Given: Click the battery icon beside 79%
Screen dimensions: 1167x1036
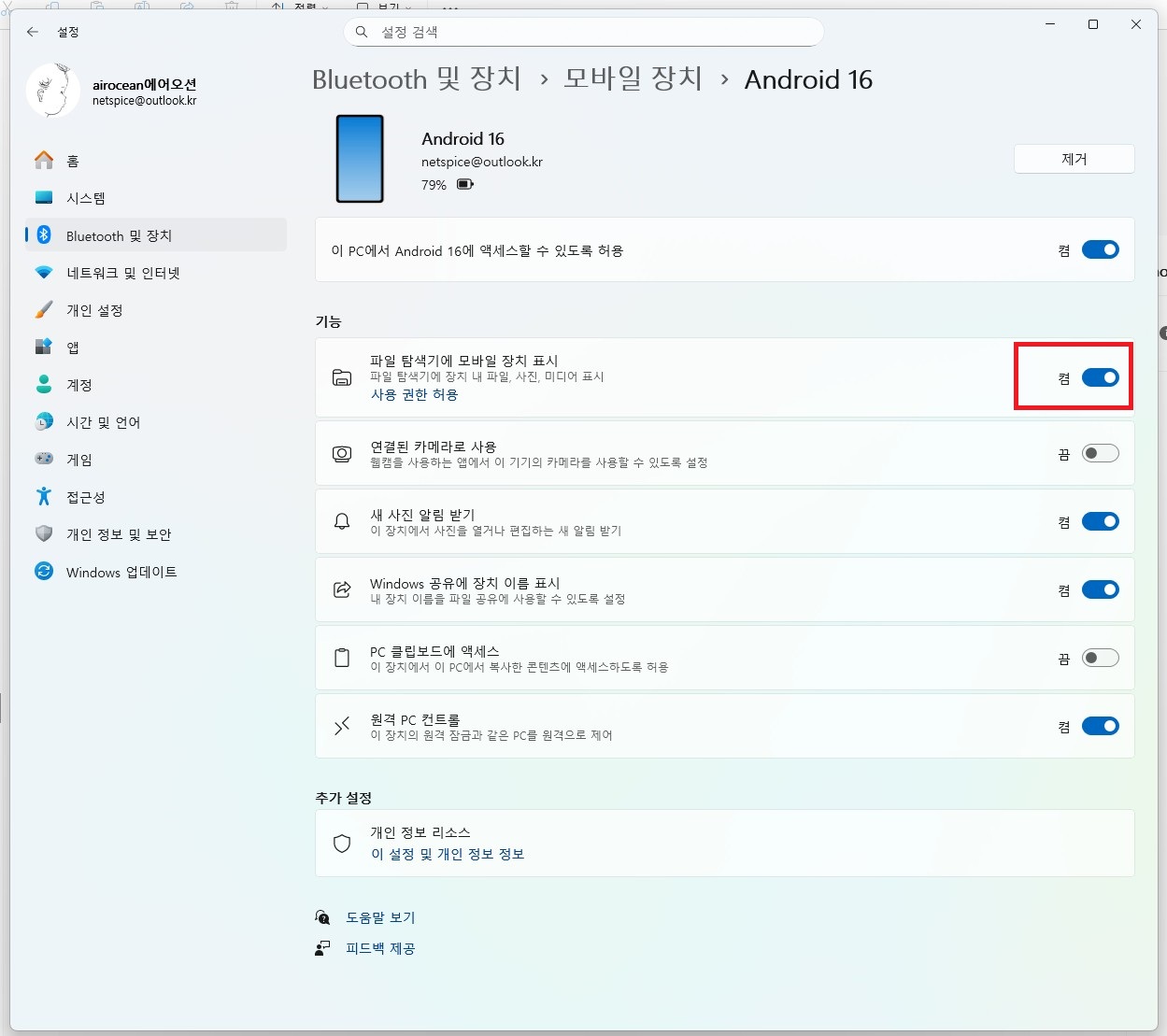Looking at the screenshot, I should tap(465, 185).
